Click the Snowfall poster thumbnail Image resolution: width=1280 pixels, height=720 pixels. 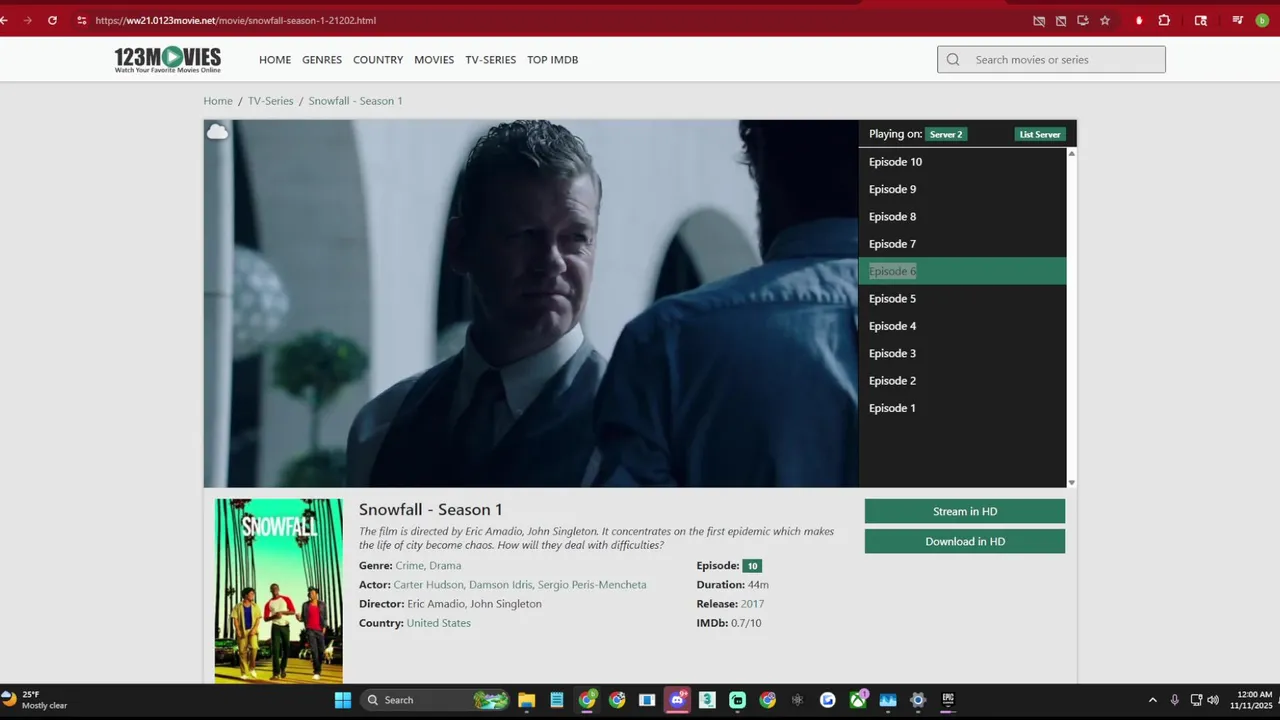point(279,591)
